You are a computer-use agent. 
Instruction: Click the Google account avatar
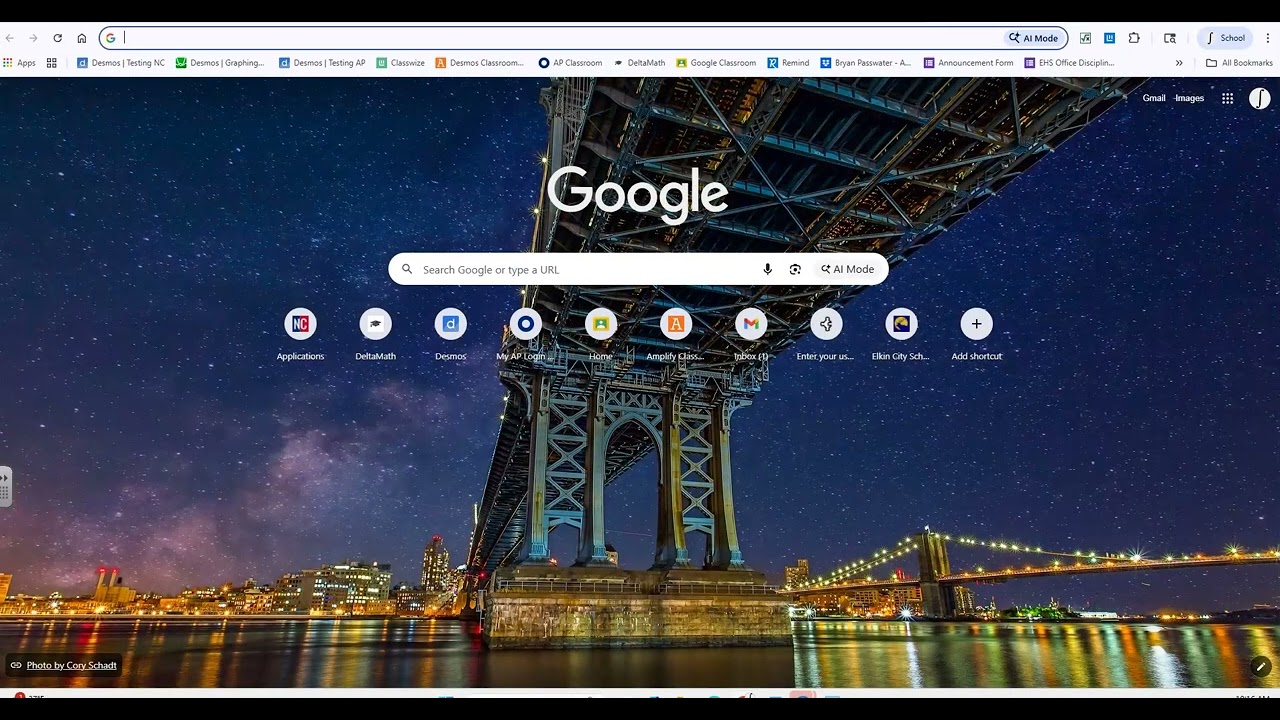click(x=1260, y=98)
